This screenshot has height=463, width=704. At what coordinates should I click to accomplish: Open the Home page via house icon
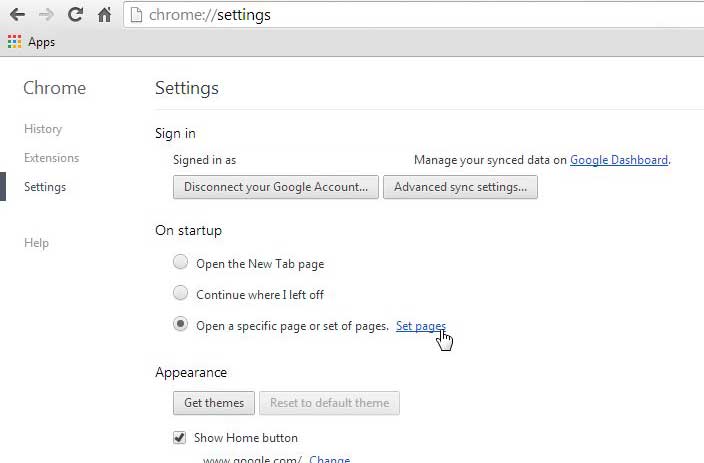pyautogui.click(x=104, y=14)
